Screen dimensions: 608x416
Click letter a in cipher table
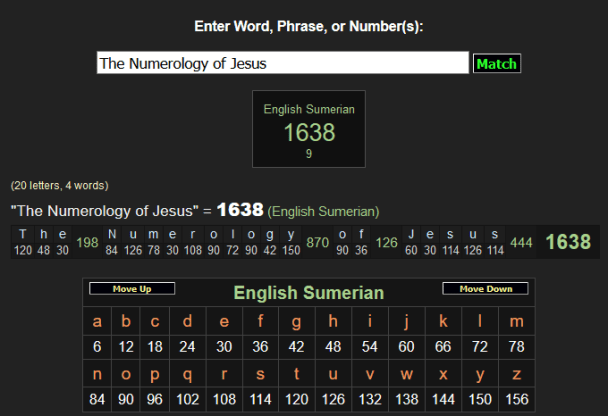pyautogui.click(x=97, y=321)
